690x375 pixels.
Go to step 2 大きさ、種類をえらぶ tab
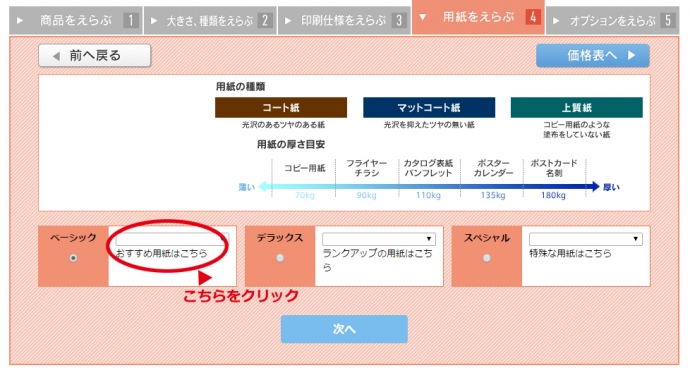coord(210,20)
